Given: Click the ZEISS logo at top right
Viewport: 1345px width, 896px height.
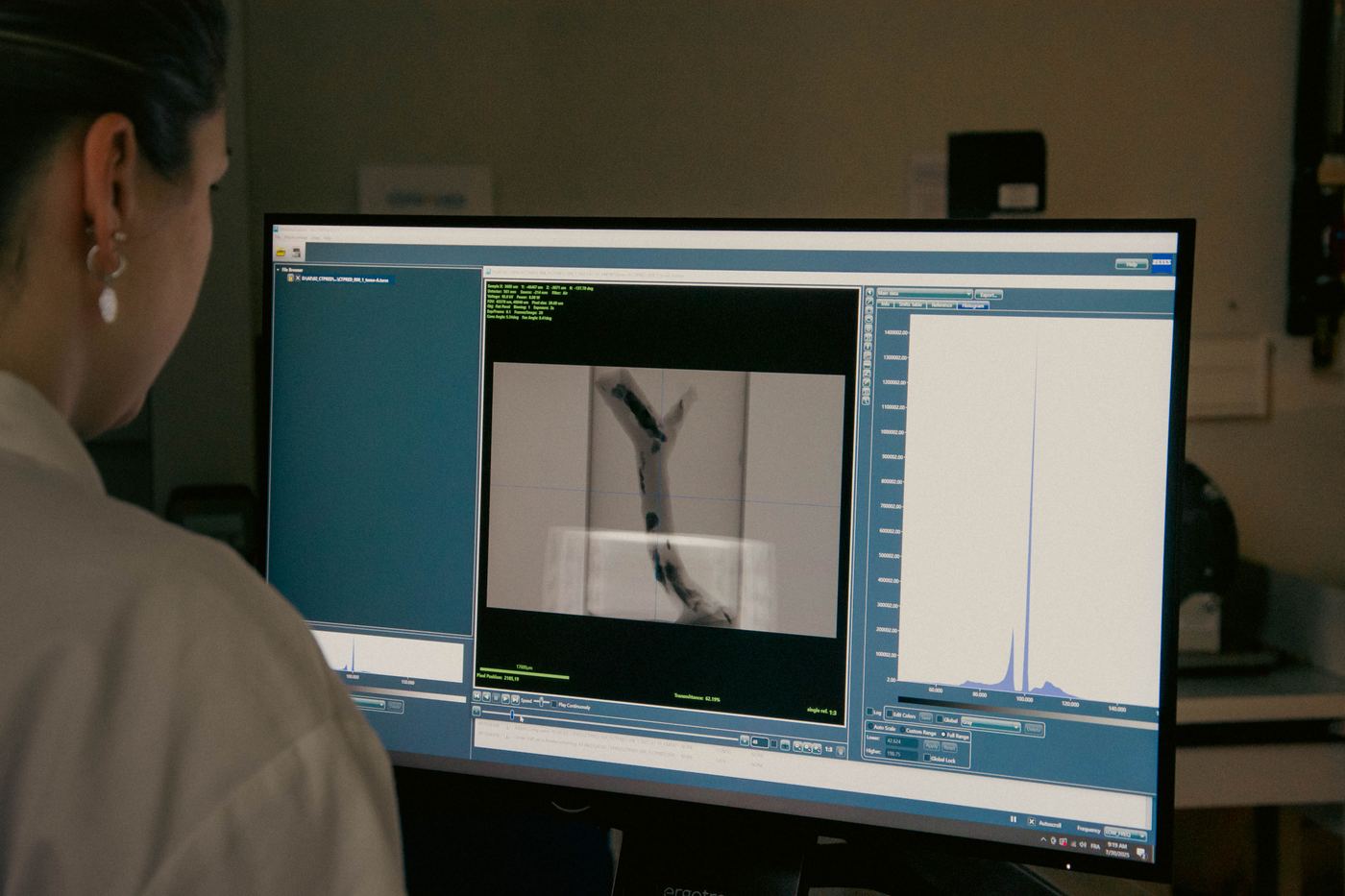Looking at the screenshot, I should pyautogui.click(x=1162, y=263).
